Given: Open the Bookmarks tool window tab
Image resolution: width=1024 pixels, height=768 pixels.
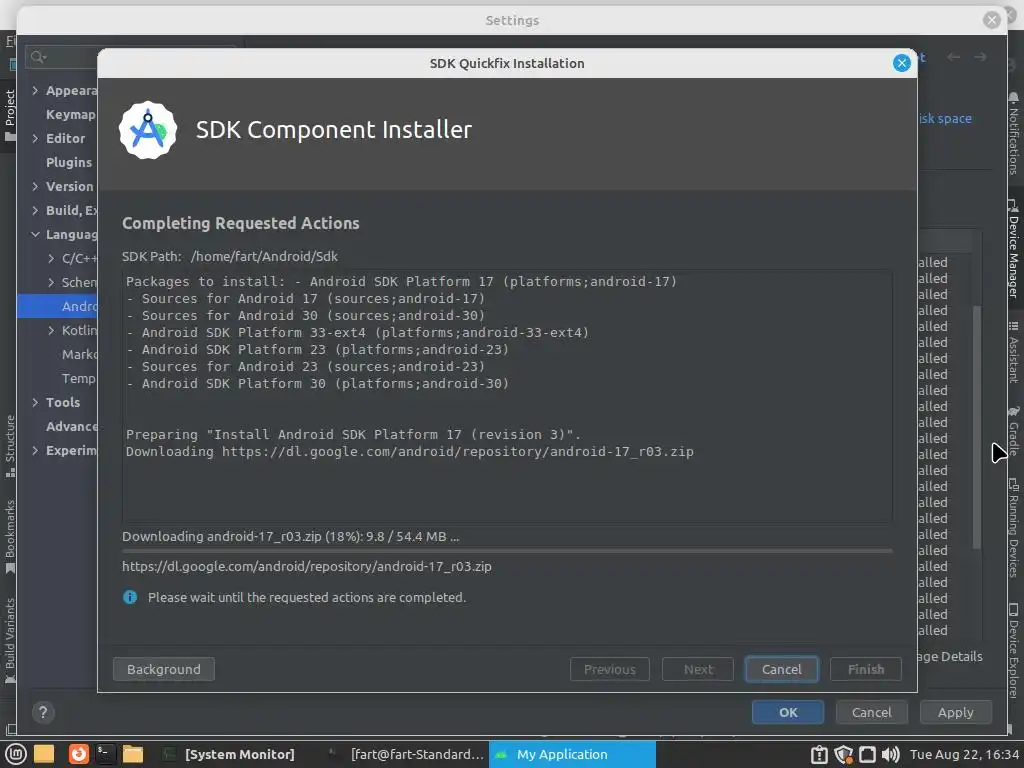Looking at the screenshot, I should tap(10, 537).
